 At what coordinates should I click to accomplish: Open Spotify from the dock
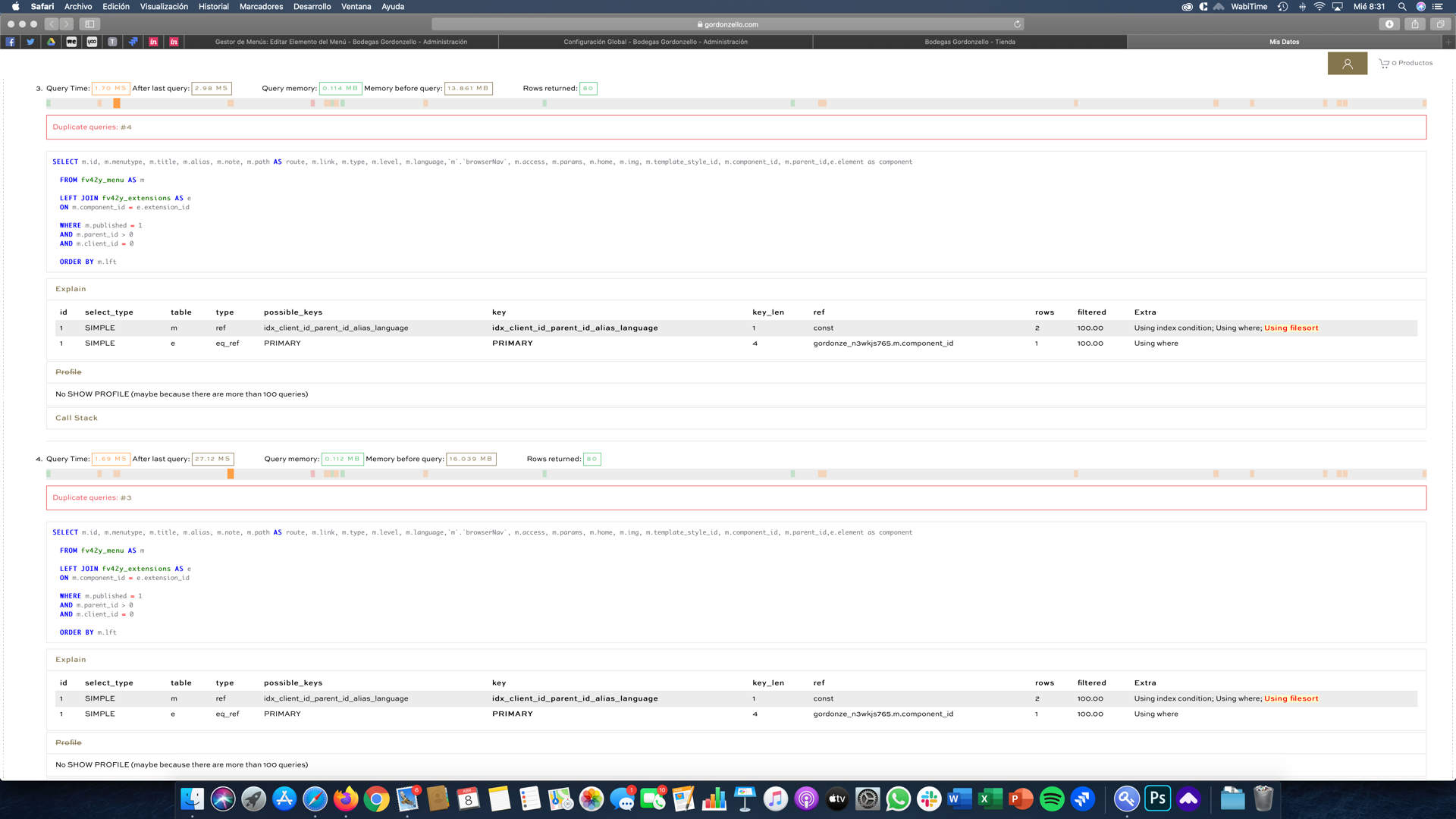1051,799
